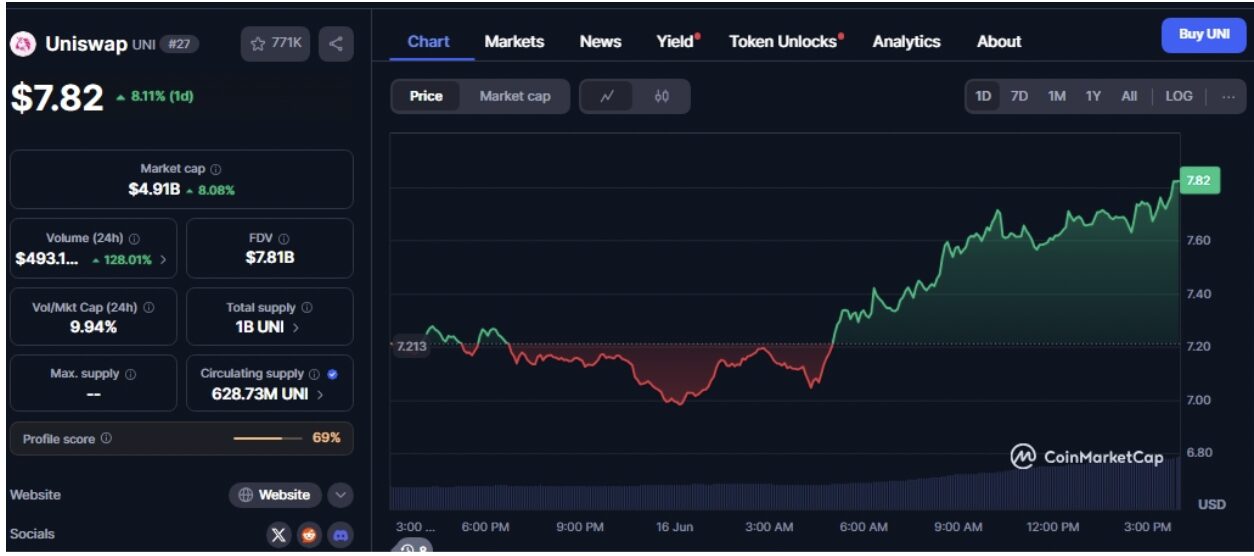Click the share icon button
The image size is (1254, 556).
[x=336, y=44]
